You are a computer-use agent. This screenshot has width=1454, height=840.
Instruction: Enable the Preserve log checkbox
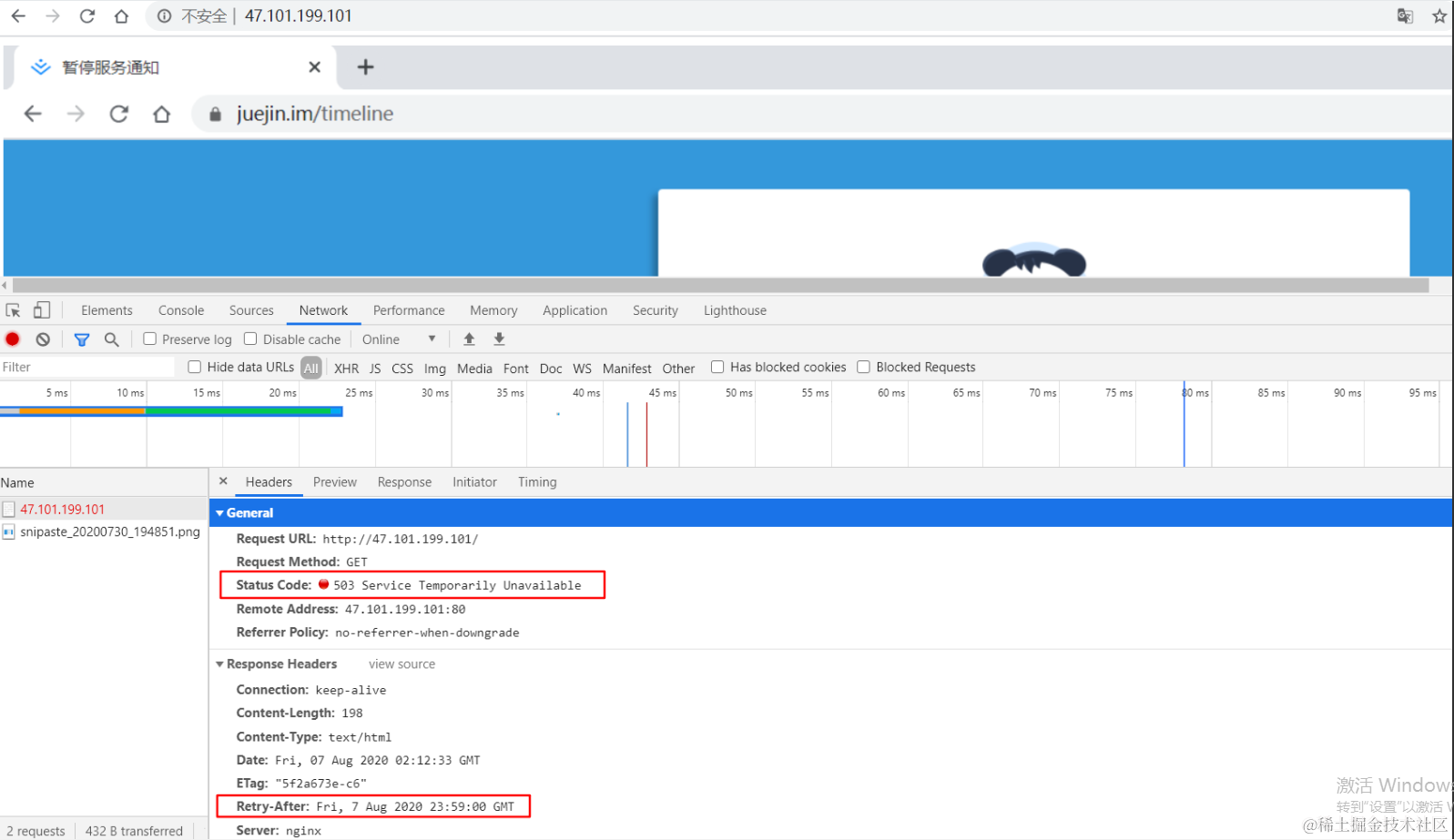[x=150, y=339]
